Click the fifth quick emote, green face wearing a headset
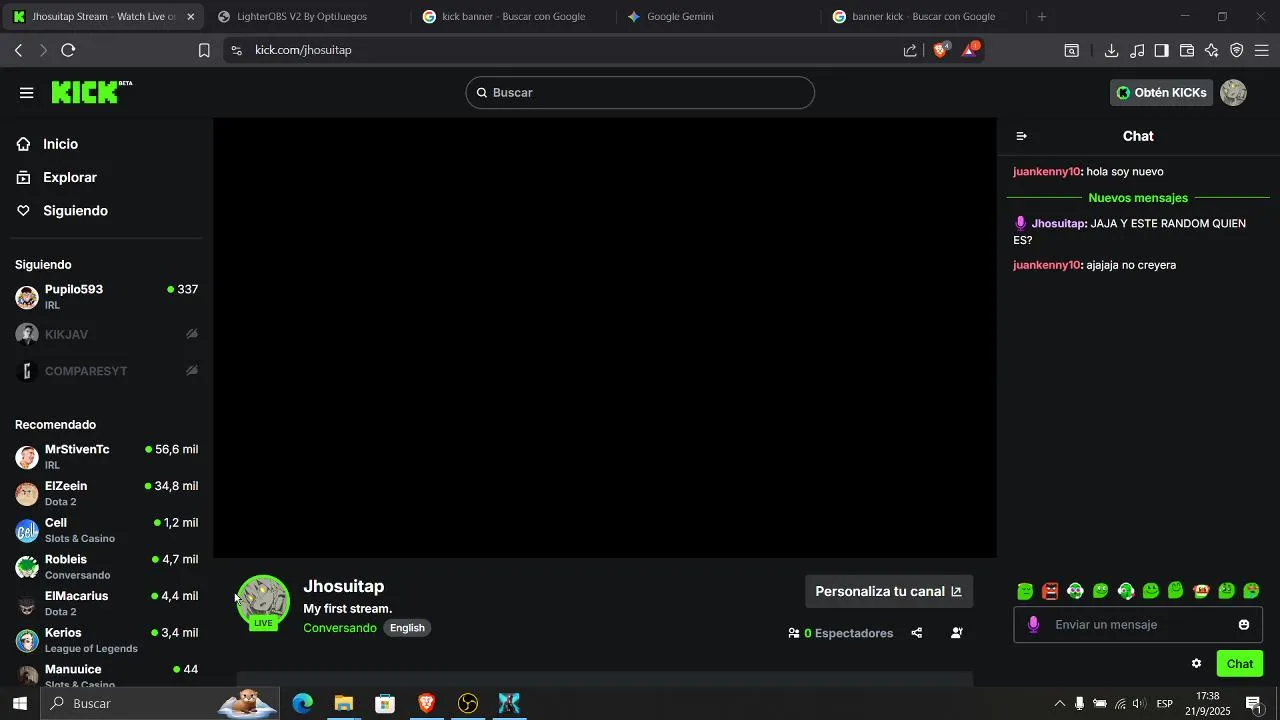Viewport: 1280px width, 720px height. click(1126, 591)
